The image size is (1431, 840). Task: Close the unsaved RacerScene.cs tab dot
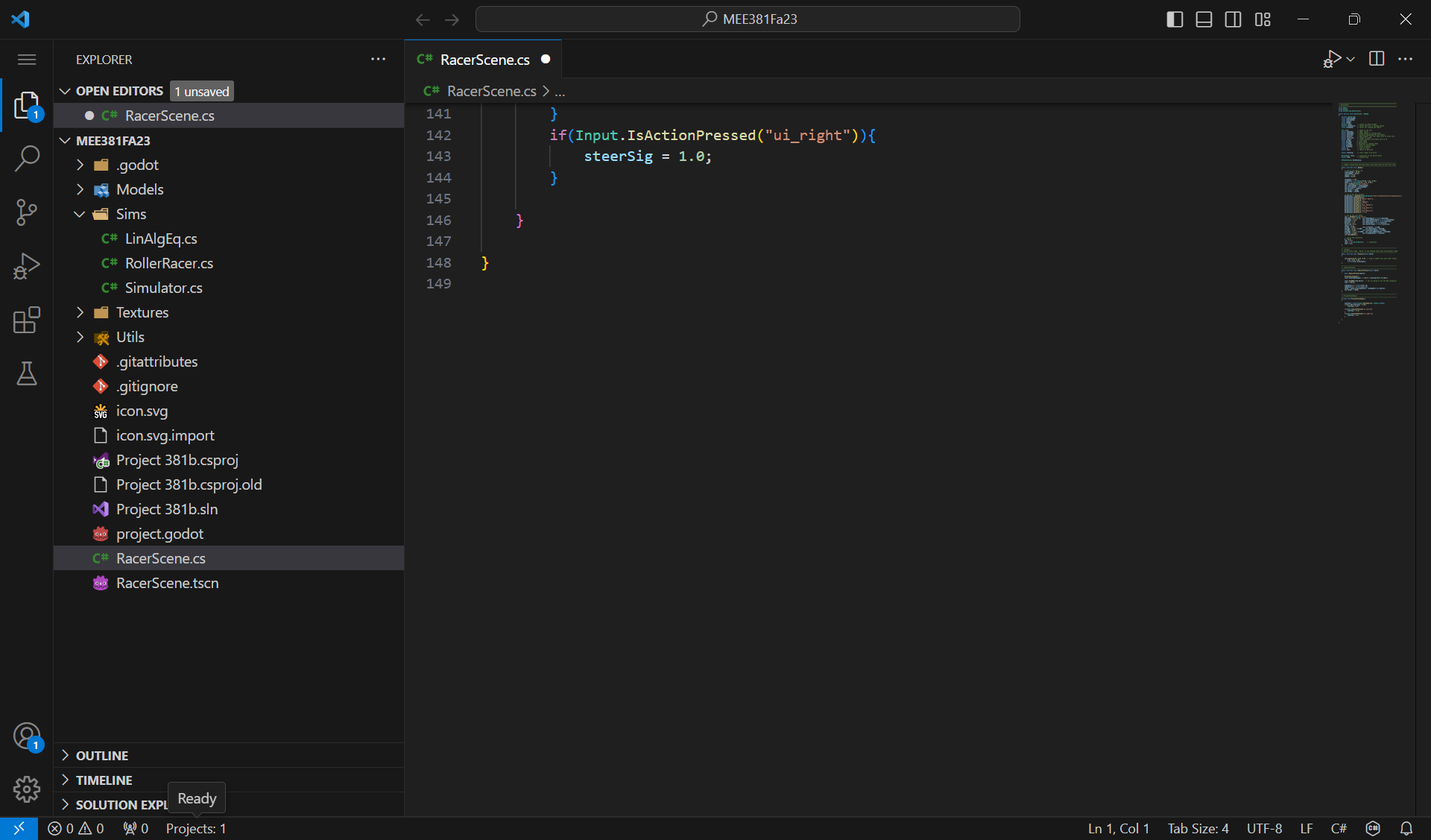[546, 59]
